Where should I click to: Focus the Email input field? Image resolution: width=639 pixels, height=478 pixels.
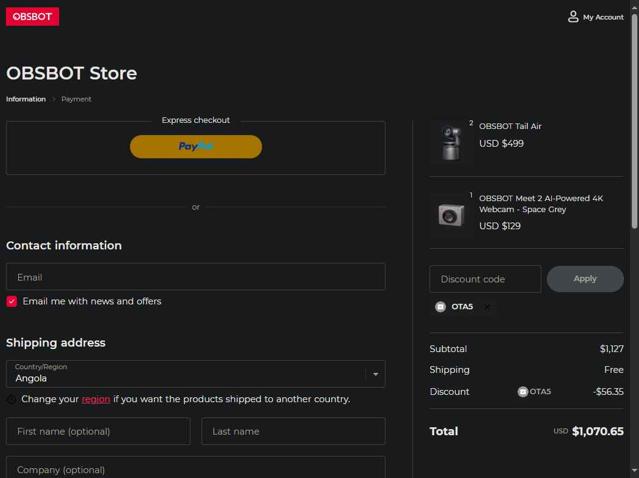click(x=196, y=277)
